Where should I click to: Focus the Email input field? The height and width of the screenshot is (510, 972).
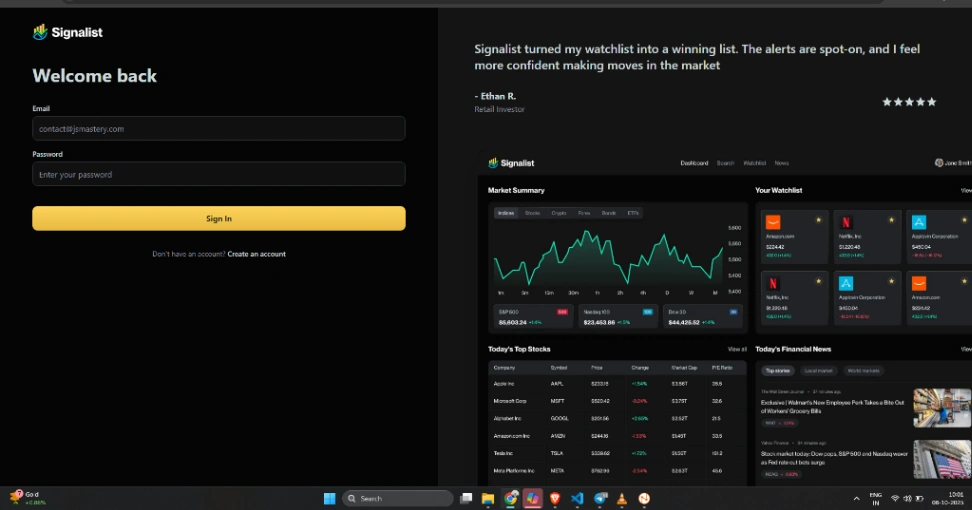[x=218, y=129]
